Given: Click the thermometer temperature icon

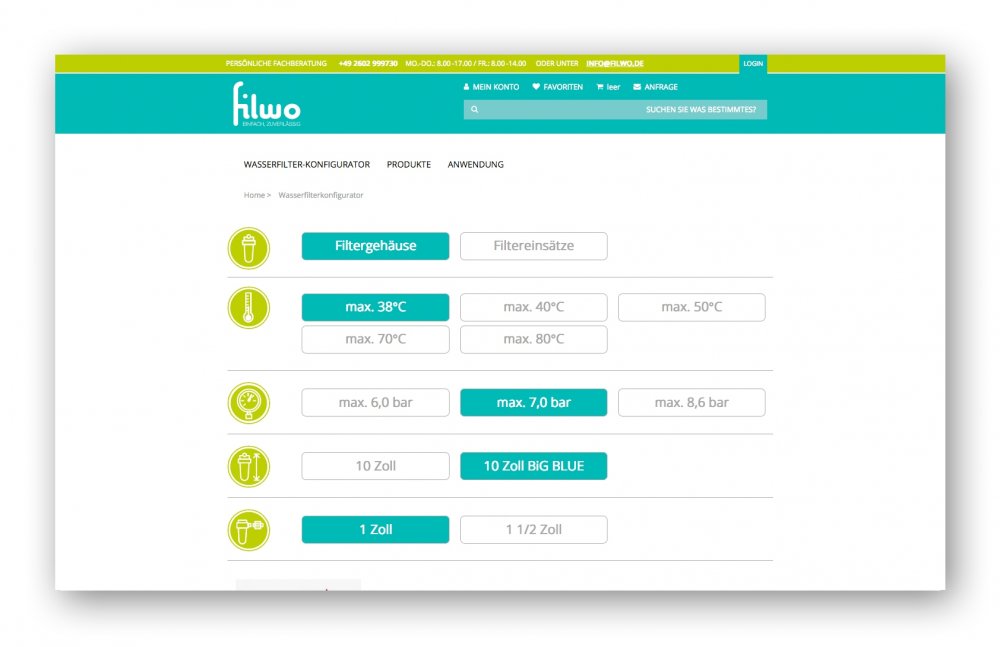Looking at the screenshot, I should 248,308.
